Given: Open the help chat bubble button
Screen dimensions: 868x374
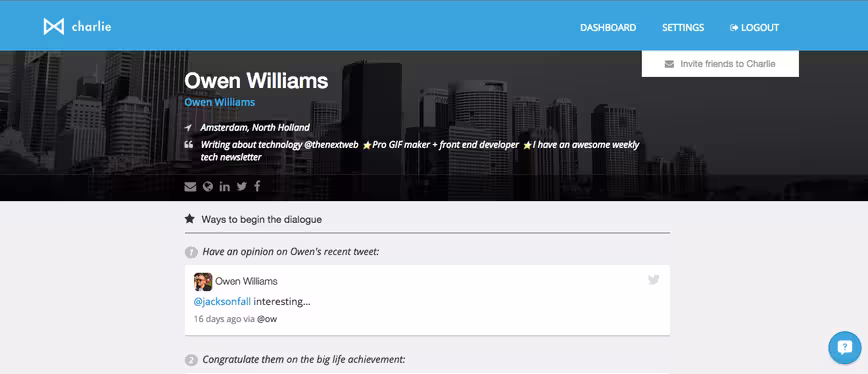Looking at the screenshot, I should [x=845, y=348].
